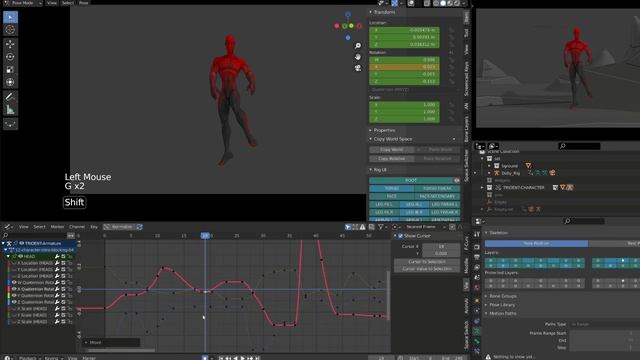Collapse the Rig UI panel
This screenshot has width=640, height=360.
click(x=371, y=170)
